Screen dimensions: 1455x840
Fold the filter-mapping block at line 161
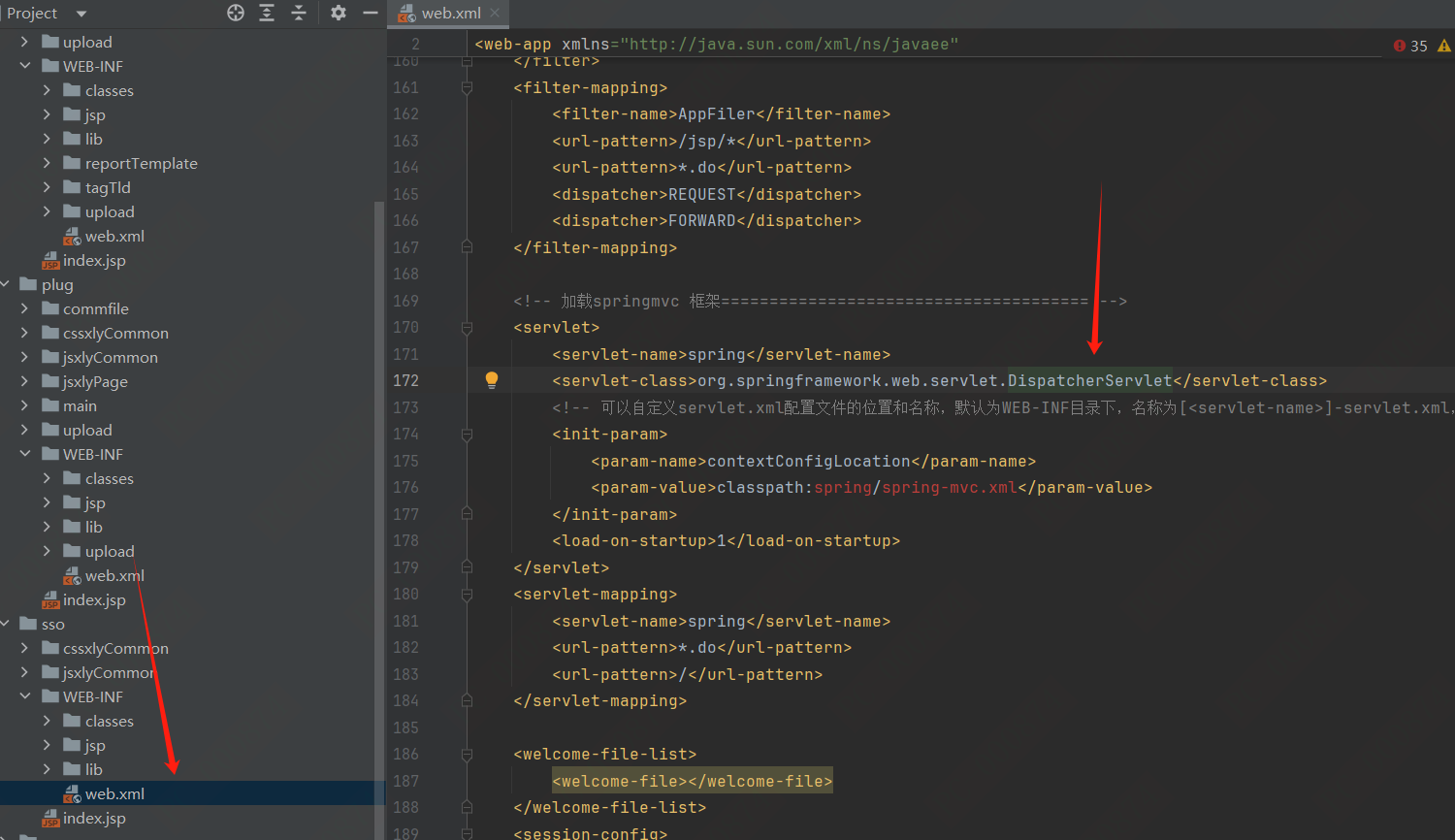point(467,87)
